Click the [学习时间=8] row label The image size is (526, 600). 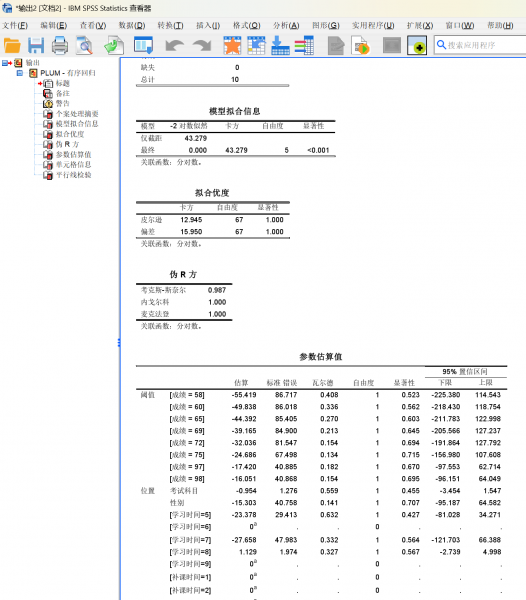[191, 552]
